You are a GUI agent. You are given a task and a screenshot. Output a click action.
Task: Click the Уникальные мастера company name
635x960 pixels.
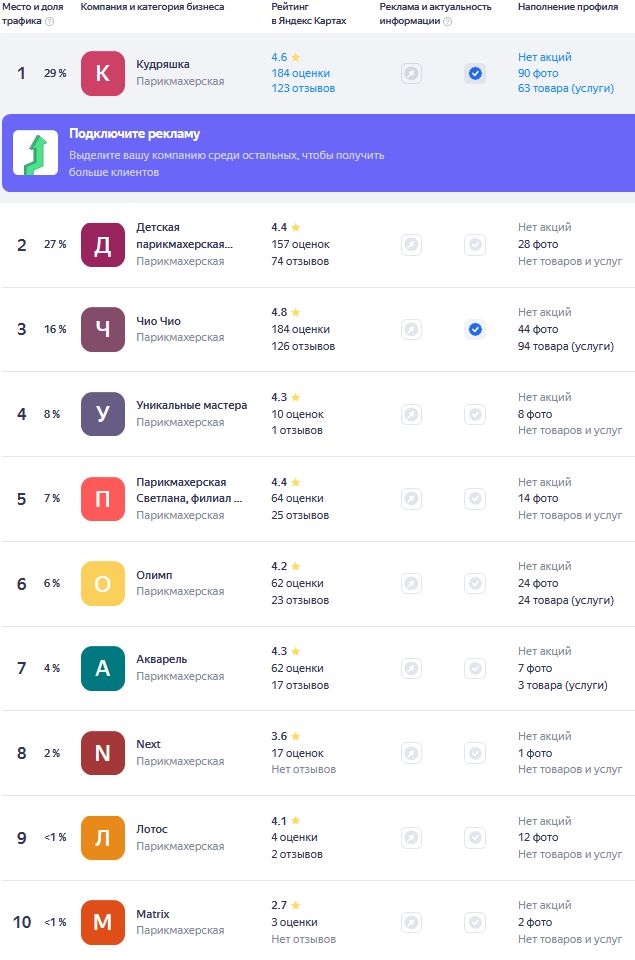pos(192,405)
